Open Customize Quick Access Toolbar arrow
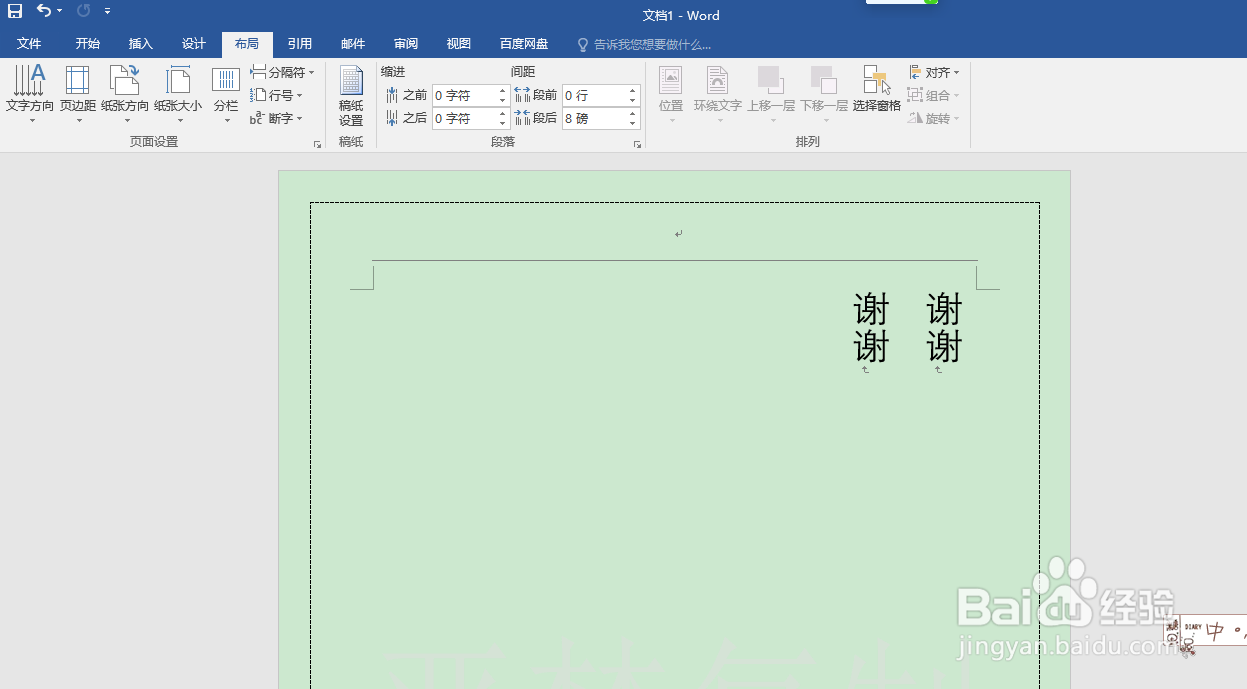Viewport: 1247px width, 689px height. click(x=107, y=11)
